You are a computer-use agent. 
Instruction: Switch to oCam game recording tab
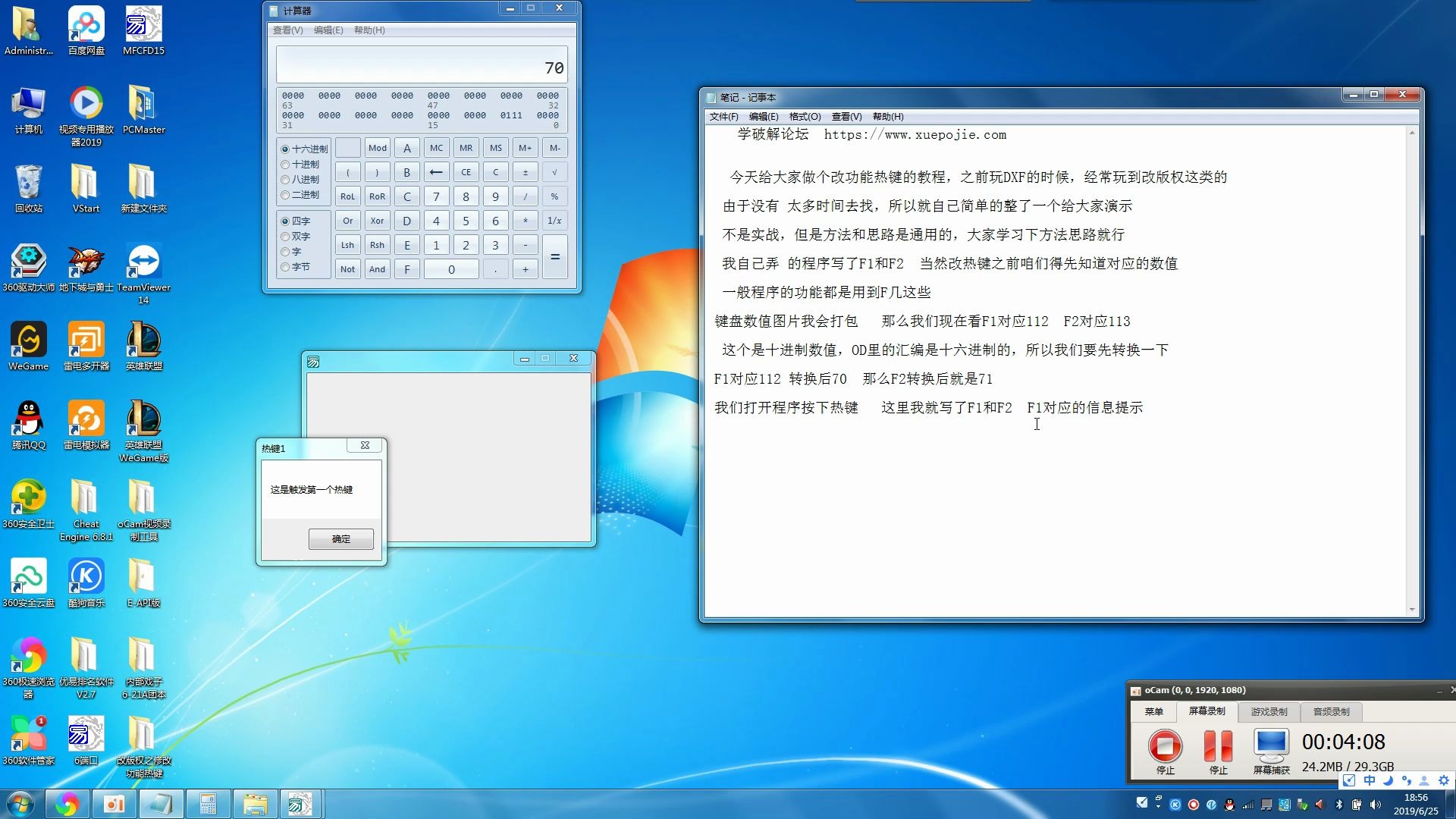point(1269,711)
